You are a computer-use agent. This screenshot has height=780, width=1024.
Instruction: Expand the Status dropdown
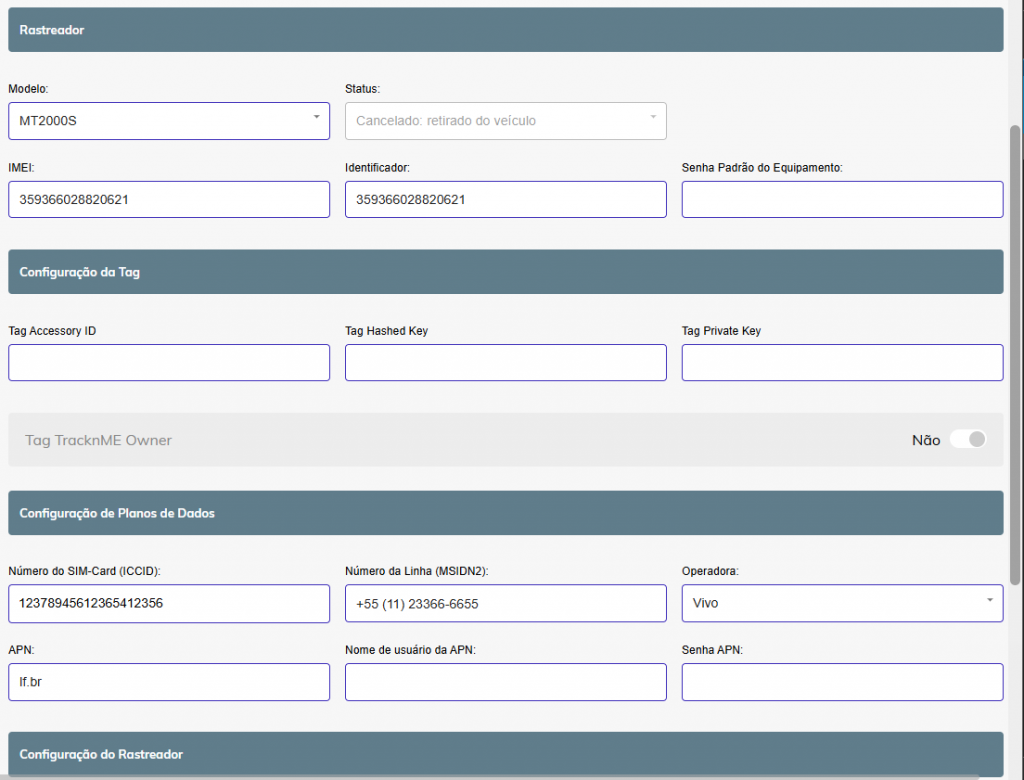click(505, 121)
